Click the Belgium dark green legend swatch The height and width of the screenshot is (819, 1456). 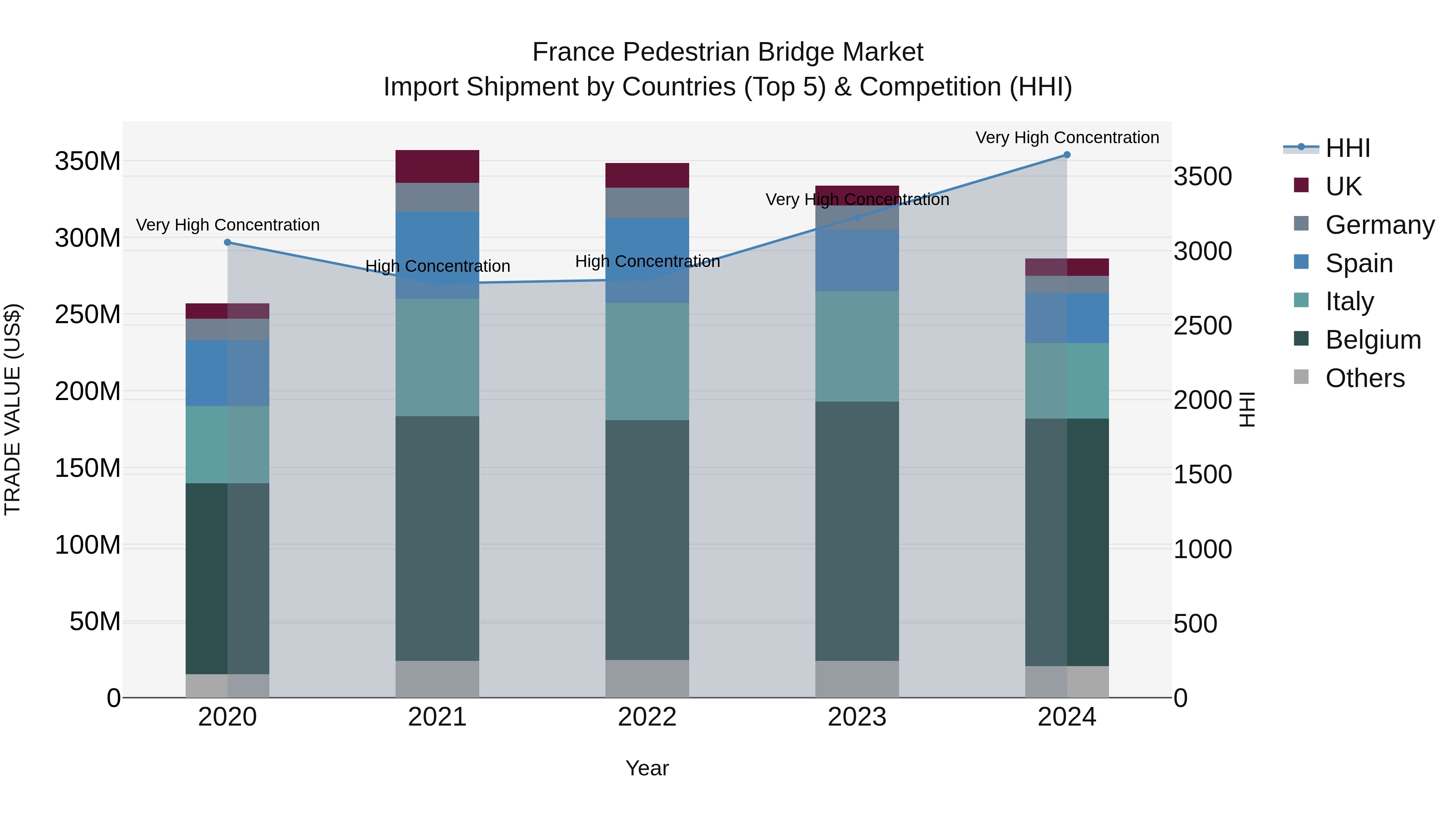(1301, 339)
